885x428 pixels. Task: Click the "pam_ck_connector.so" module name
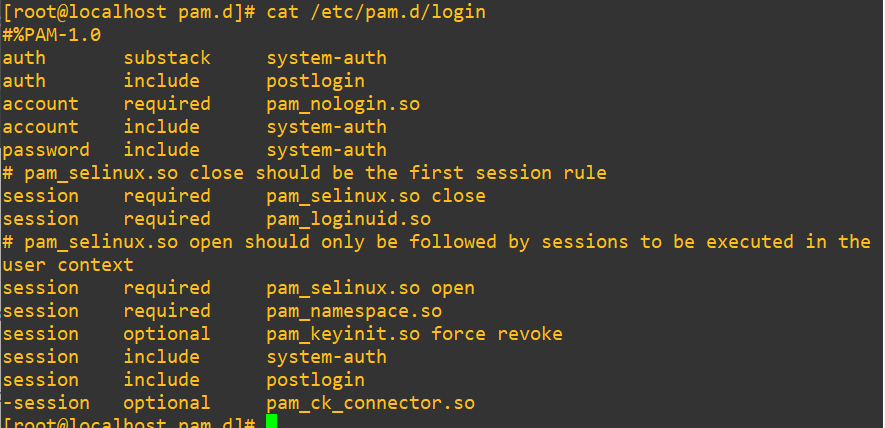point(370,403)
